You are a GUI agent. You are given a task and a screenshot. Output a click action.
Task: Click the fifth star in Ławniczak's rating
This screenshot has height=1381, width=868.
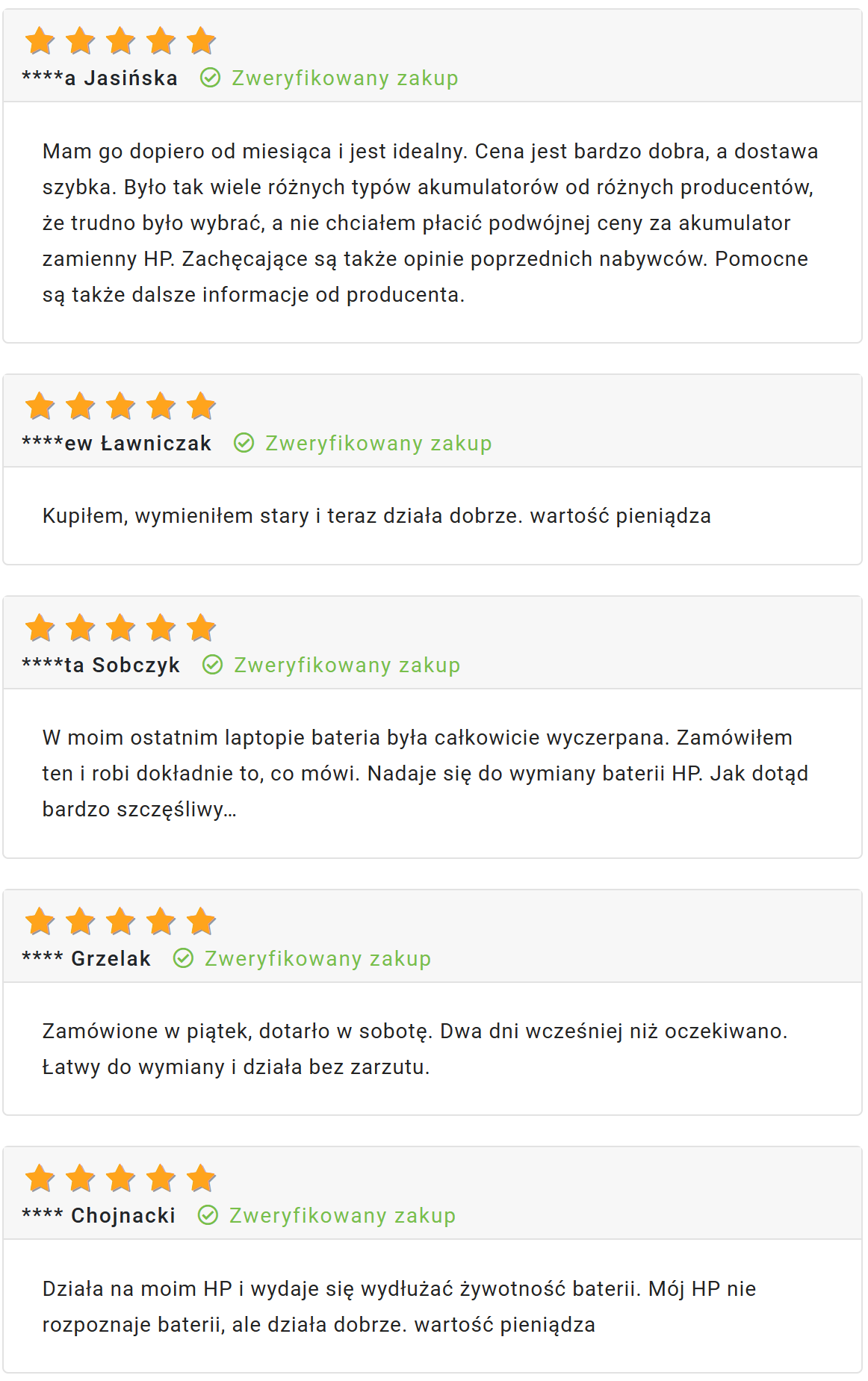[x=202, y=406]
